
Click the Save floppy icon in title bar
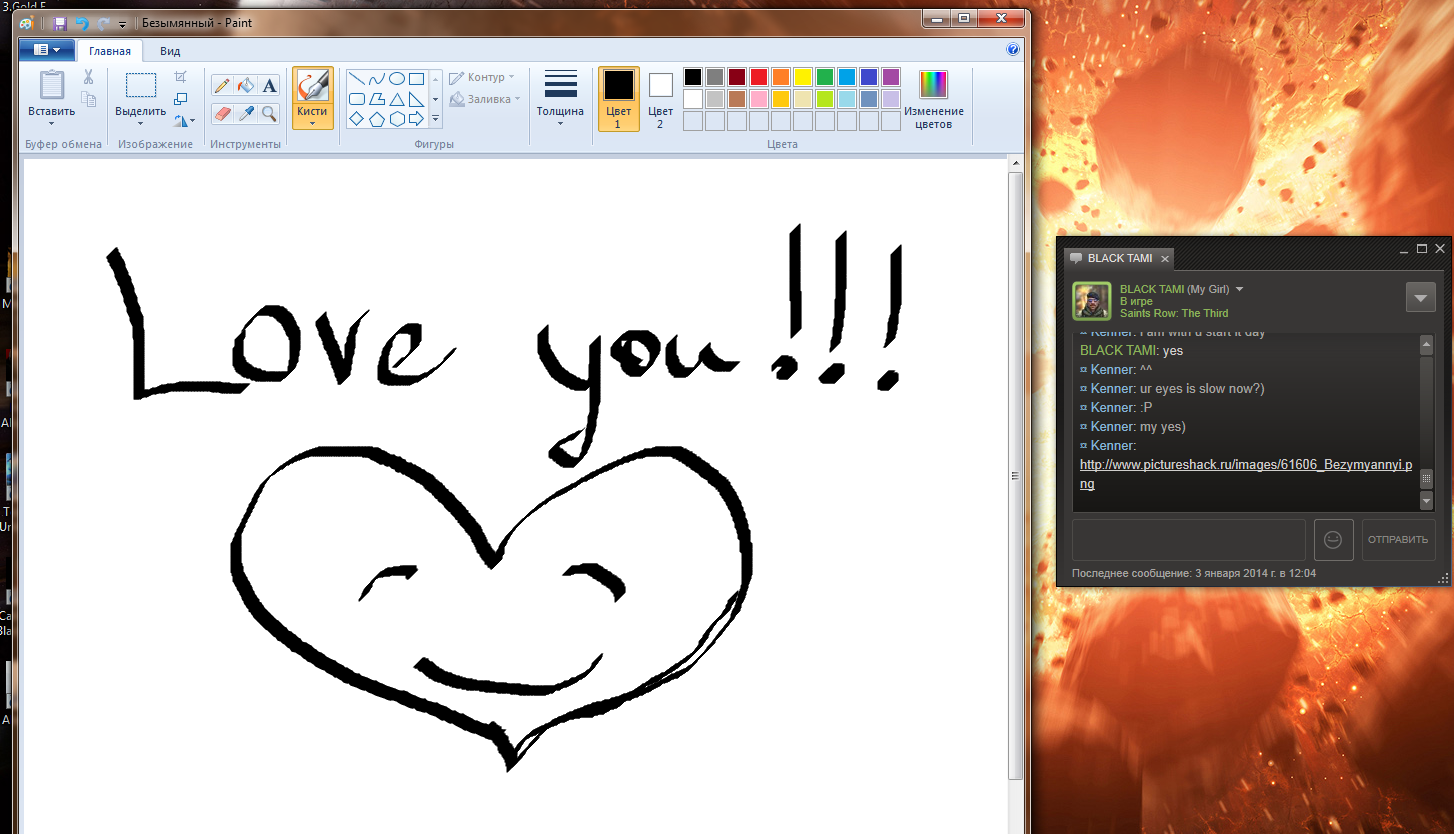click(60, 23)
